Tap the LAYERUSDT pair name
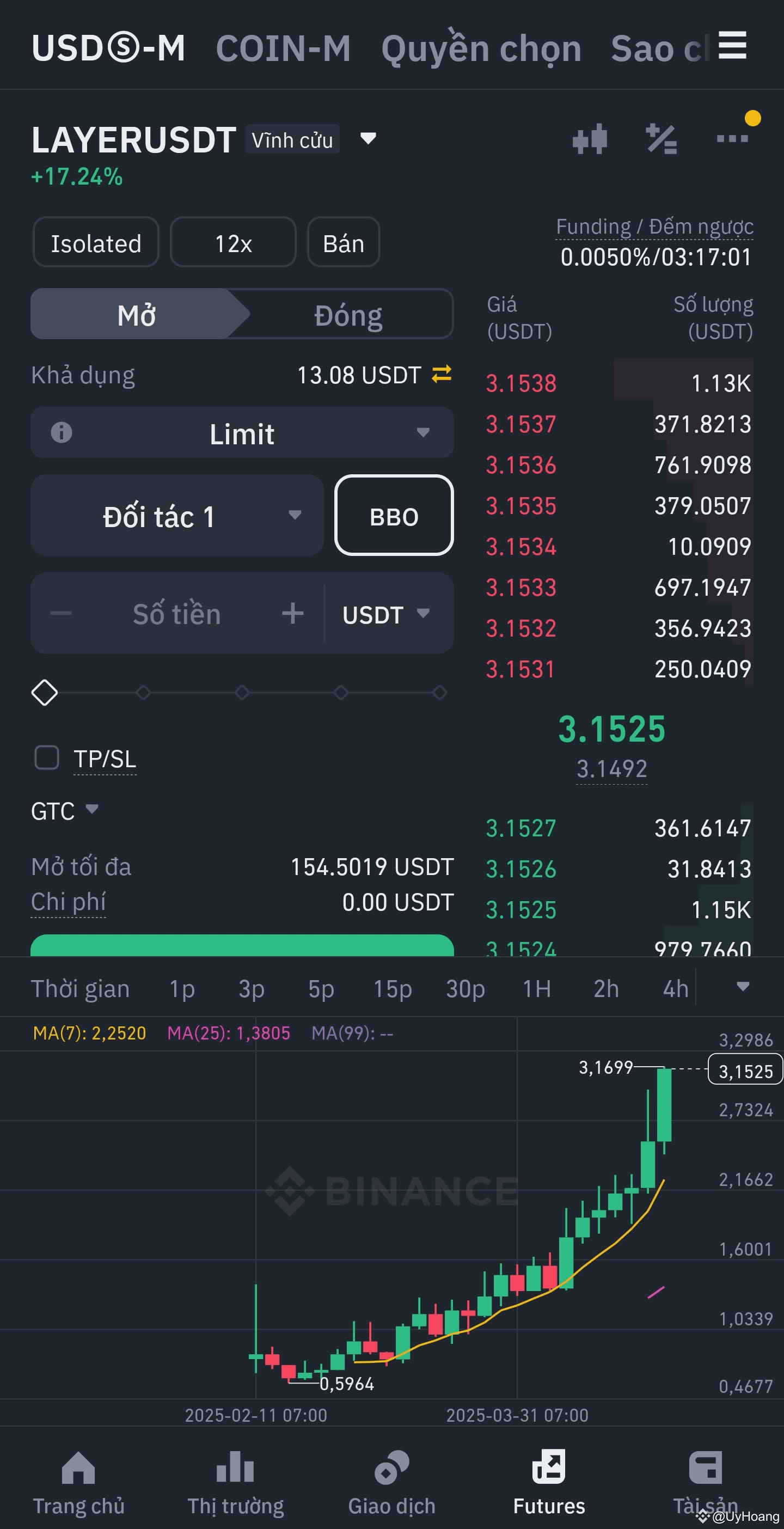The height and width of the screenshot is (1529, 784). pos(134,140)
